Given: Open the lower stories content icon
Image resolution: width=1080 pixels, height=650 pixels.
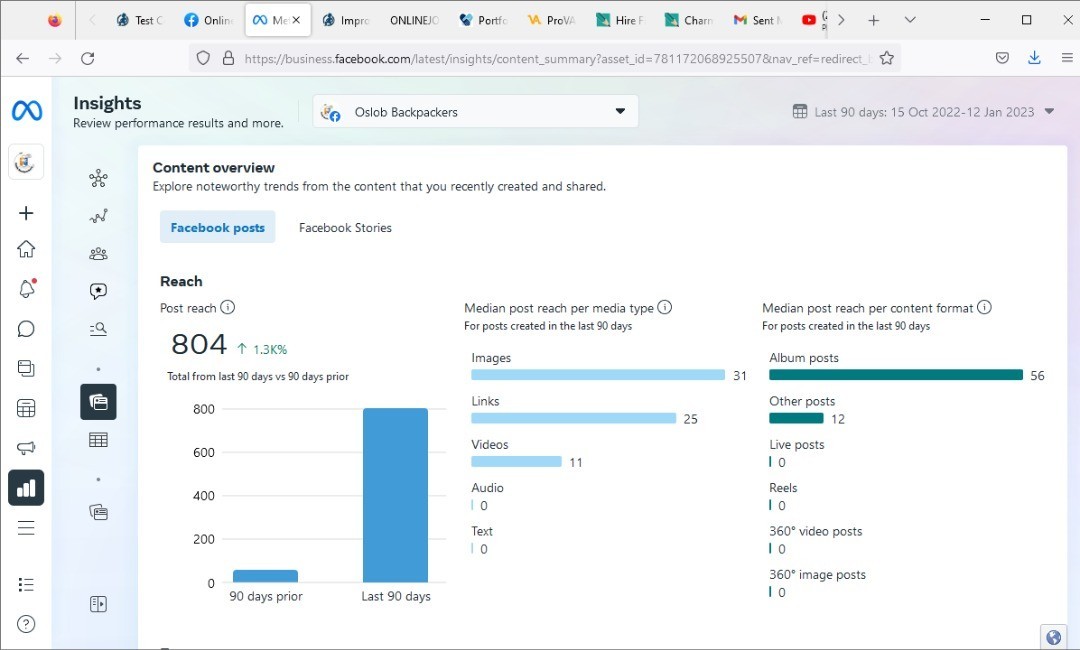Looking at the screenshot, I should point(98,512).
